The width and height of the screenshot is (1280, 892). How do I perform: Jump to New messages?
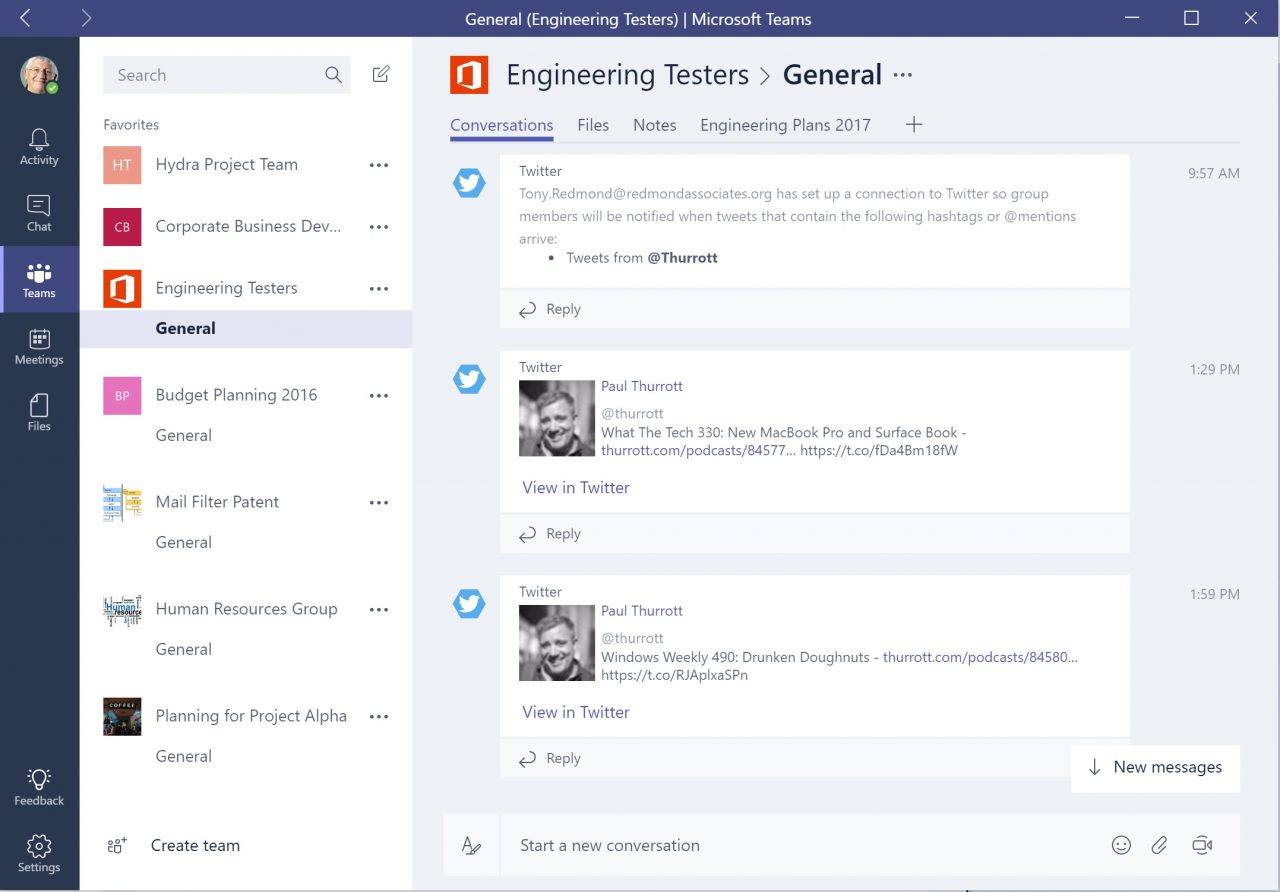1155,768
